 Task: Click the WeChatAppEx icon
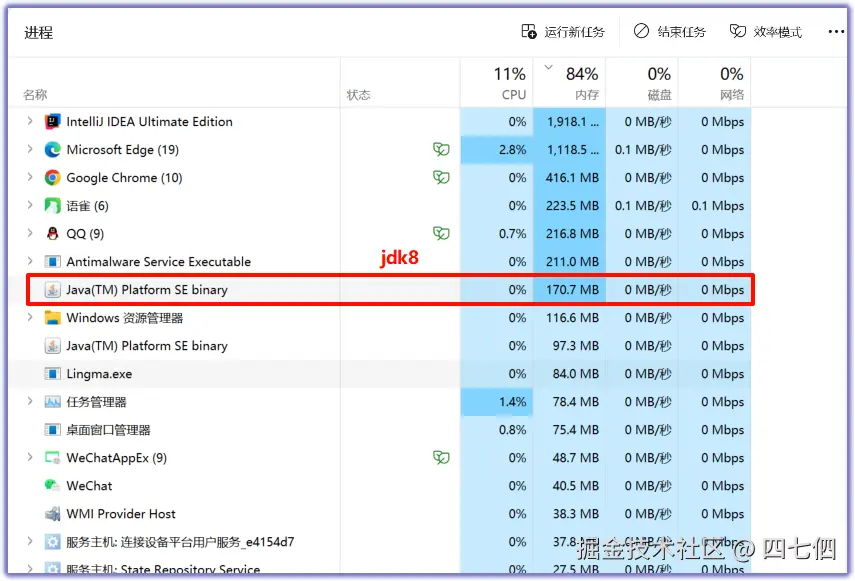52,458
